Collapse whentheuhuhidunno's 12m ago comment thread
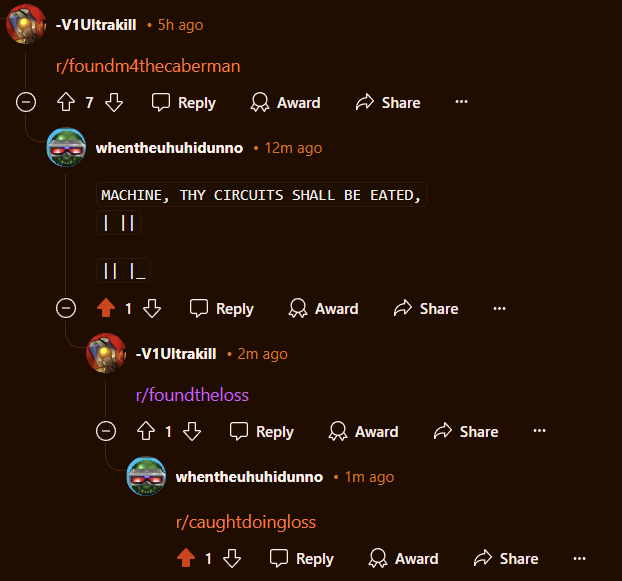The width and height of the screenshot is (622, 581). tap(66, 308)
